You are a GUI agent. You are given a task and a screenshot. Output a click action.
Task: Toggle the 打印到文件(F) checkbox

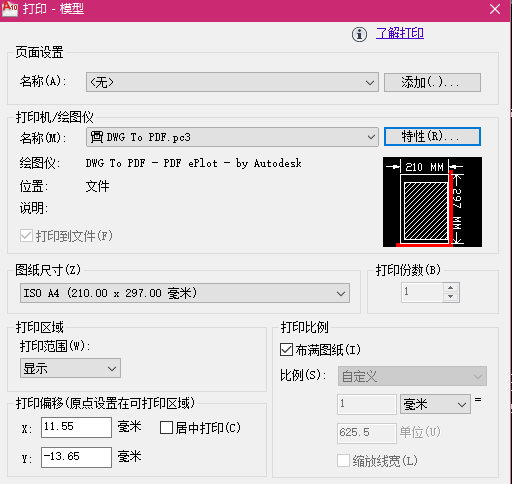click(26, 236)
